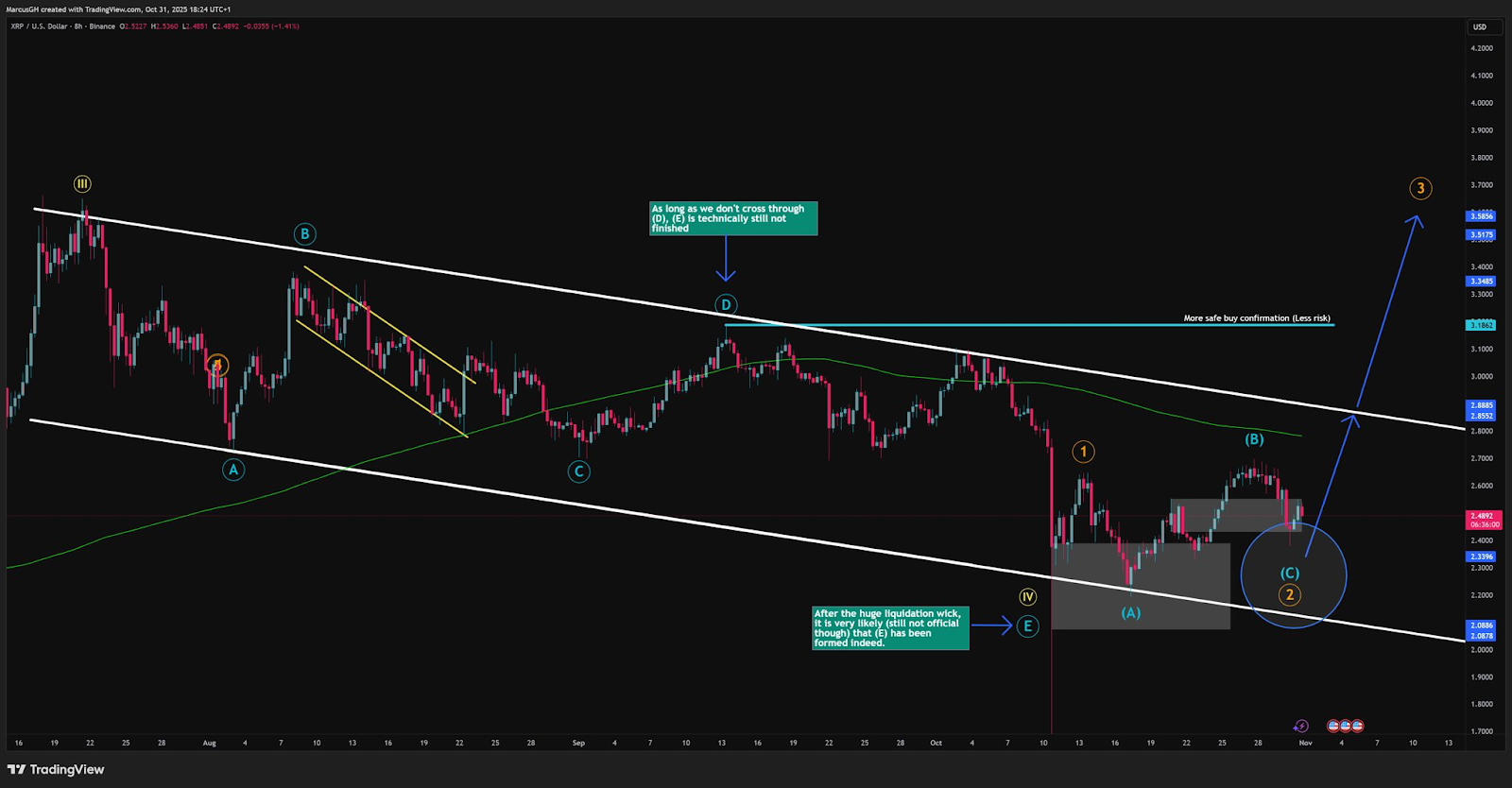Viewport: 1512px width, 788px height.
Task: Click the purple lightning event icon
Action: click(1301, 726)
